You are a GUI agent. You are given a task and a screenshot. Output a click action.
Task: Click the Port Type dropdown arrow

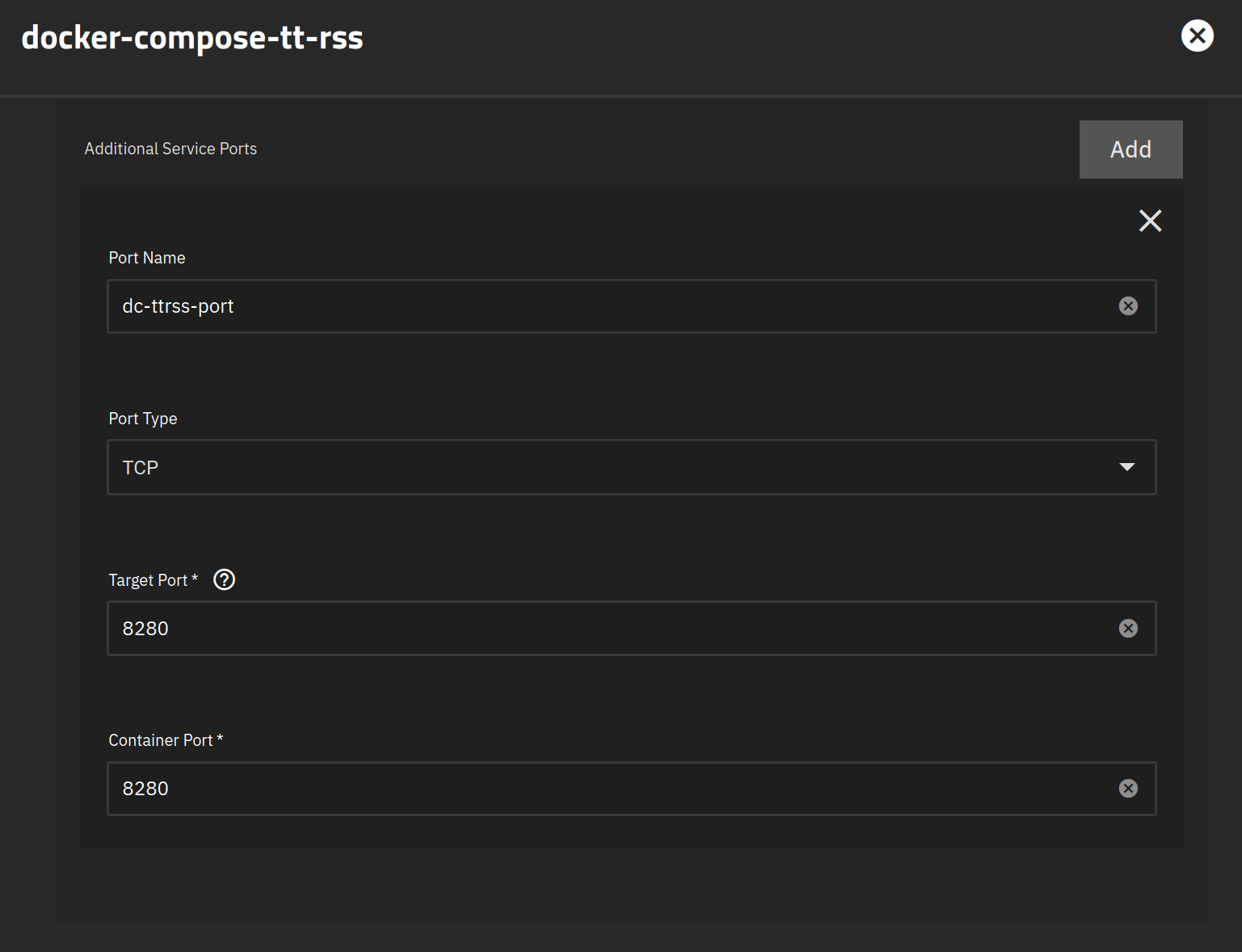click(1126, 467)
